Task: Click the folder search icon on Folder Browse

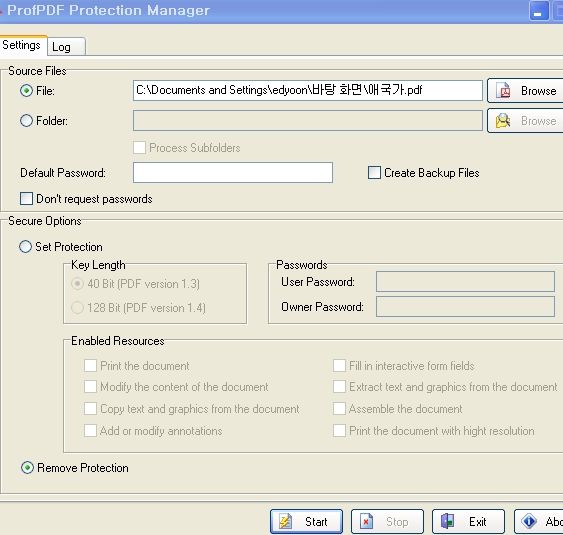Action: (503, 121)
